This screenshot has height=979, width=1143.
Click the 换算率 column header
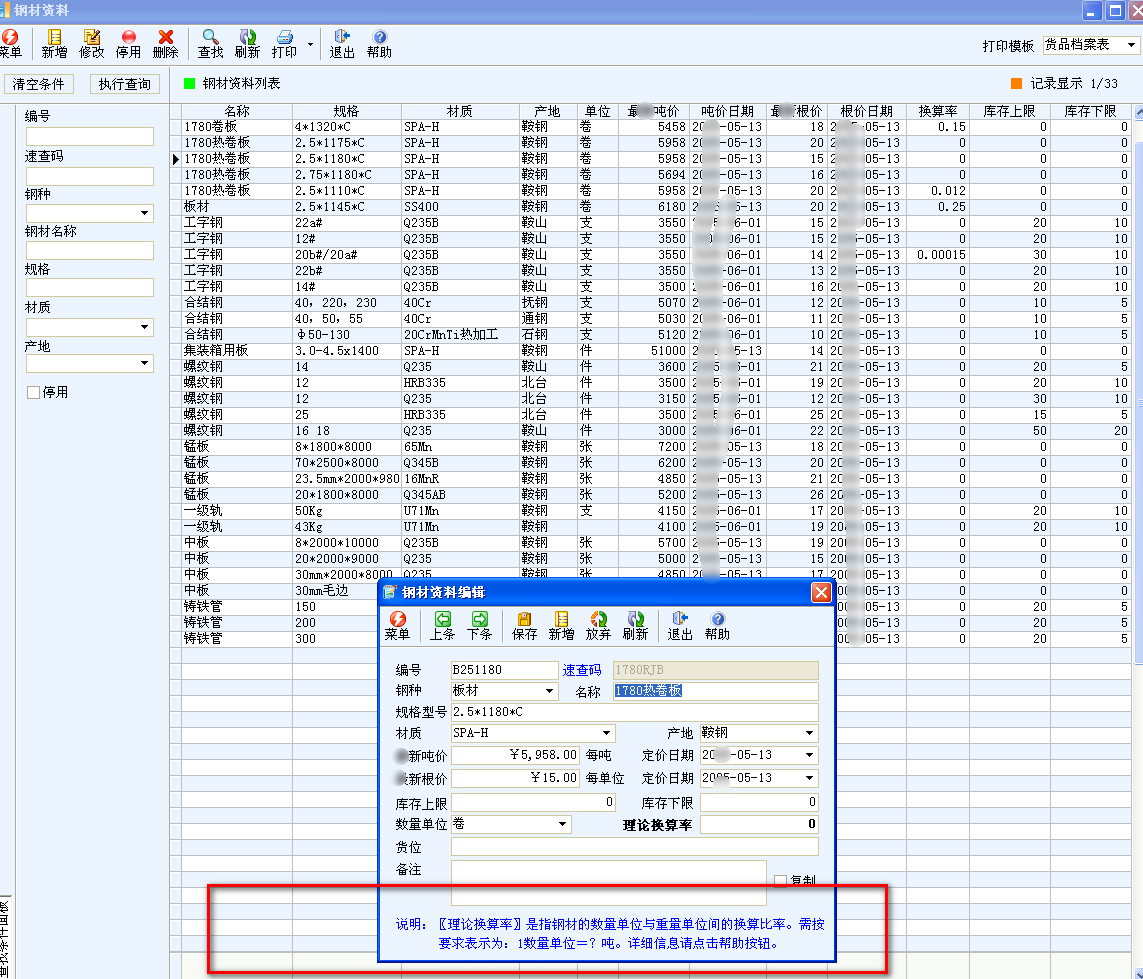(937, 111)
